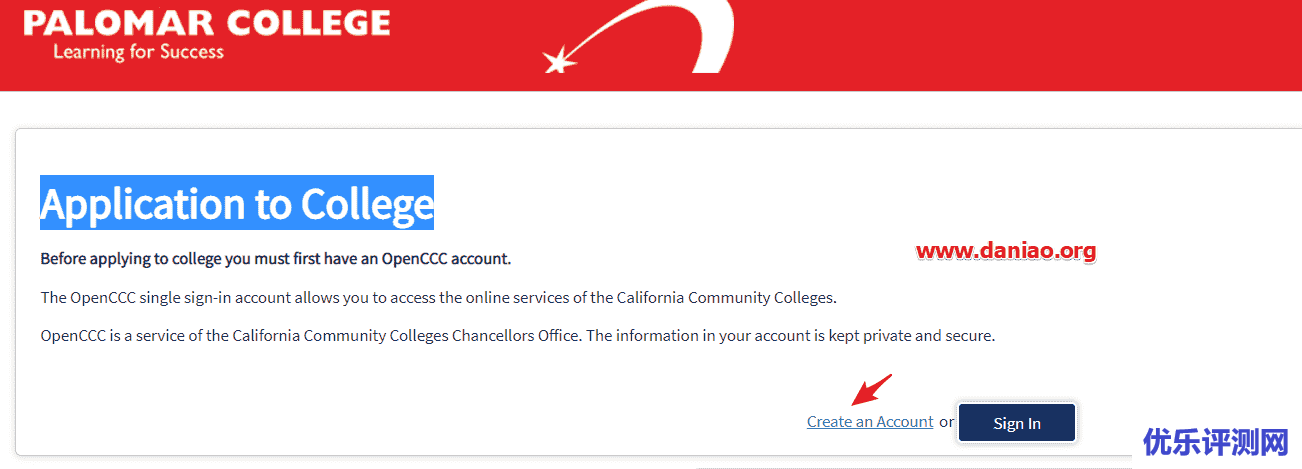Click the word "College" in the highlighted heading
The height and width of the screenshot is (469, 1302).
[367, 203]
